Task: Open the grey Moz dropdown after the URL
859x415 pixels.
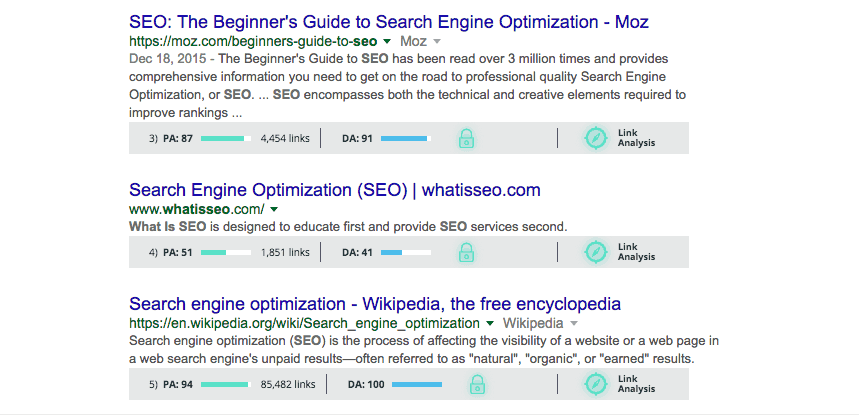Action: click(x=437, y=42)
